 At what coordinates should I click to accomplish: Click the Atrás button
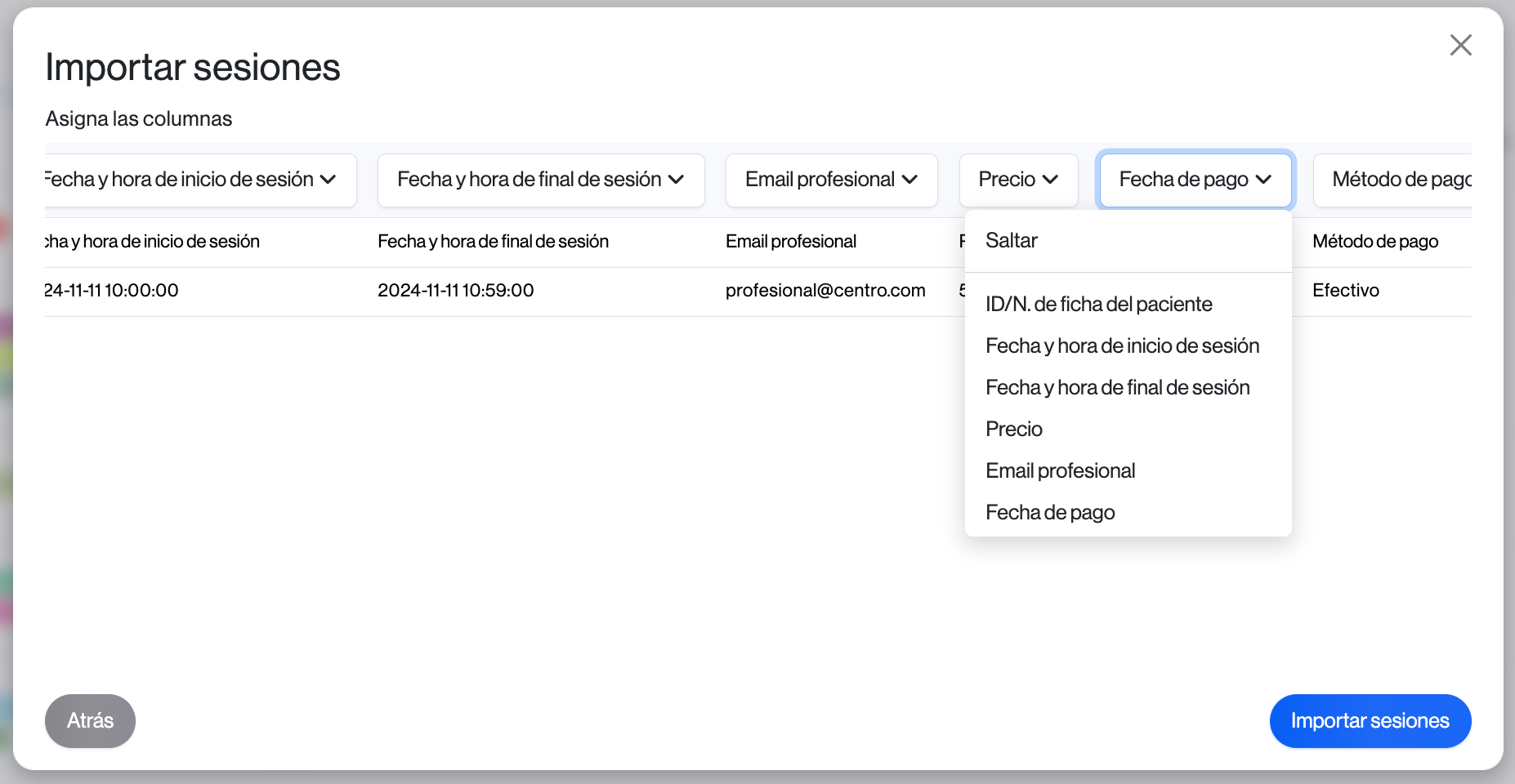tap(90, 721)
